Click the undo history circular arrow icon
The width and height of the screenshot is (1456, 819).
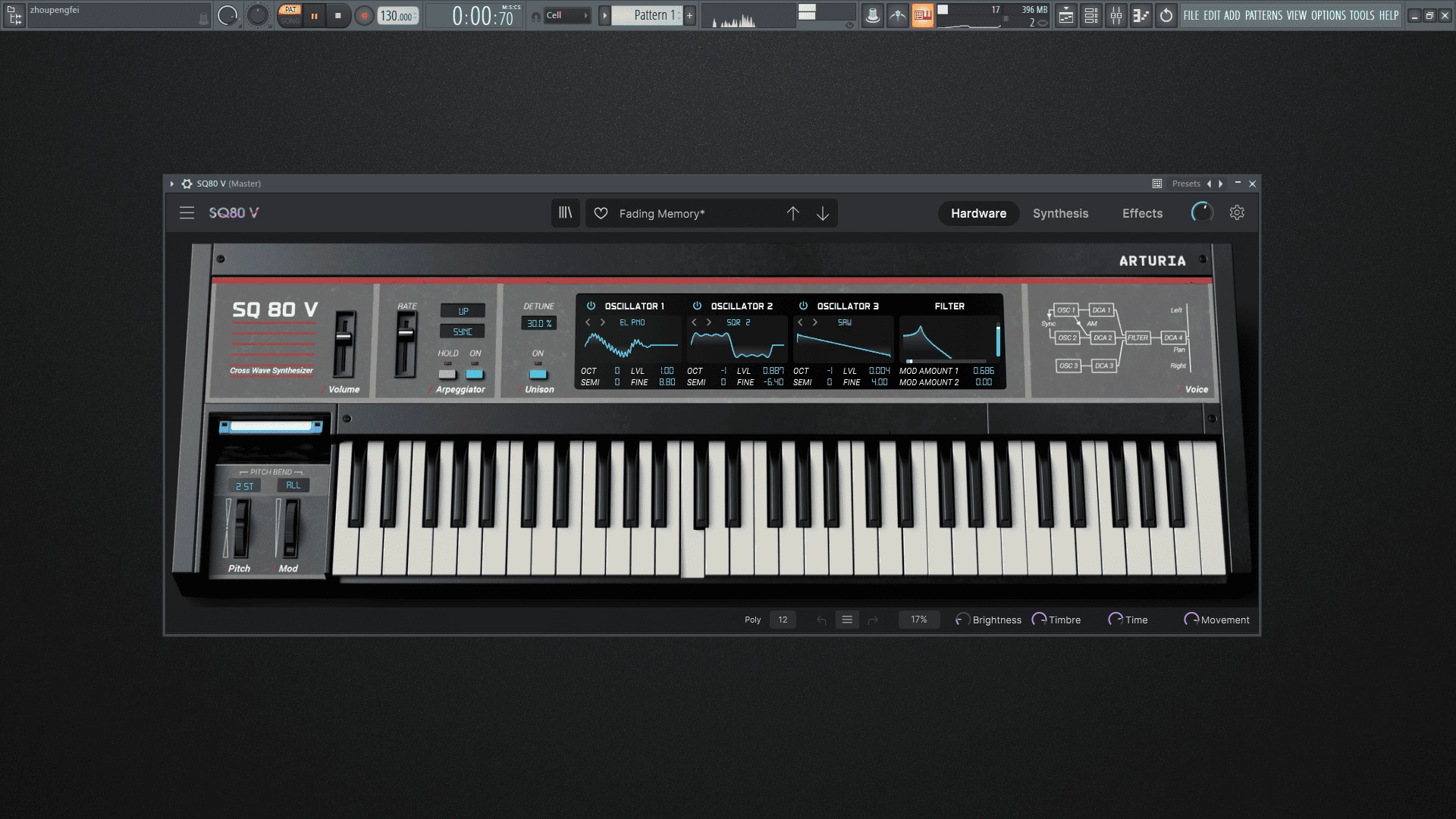click(x=1166, y=15)
